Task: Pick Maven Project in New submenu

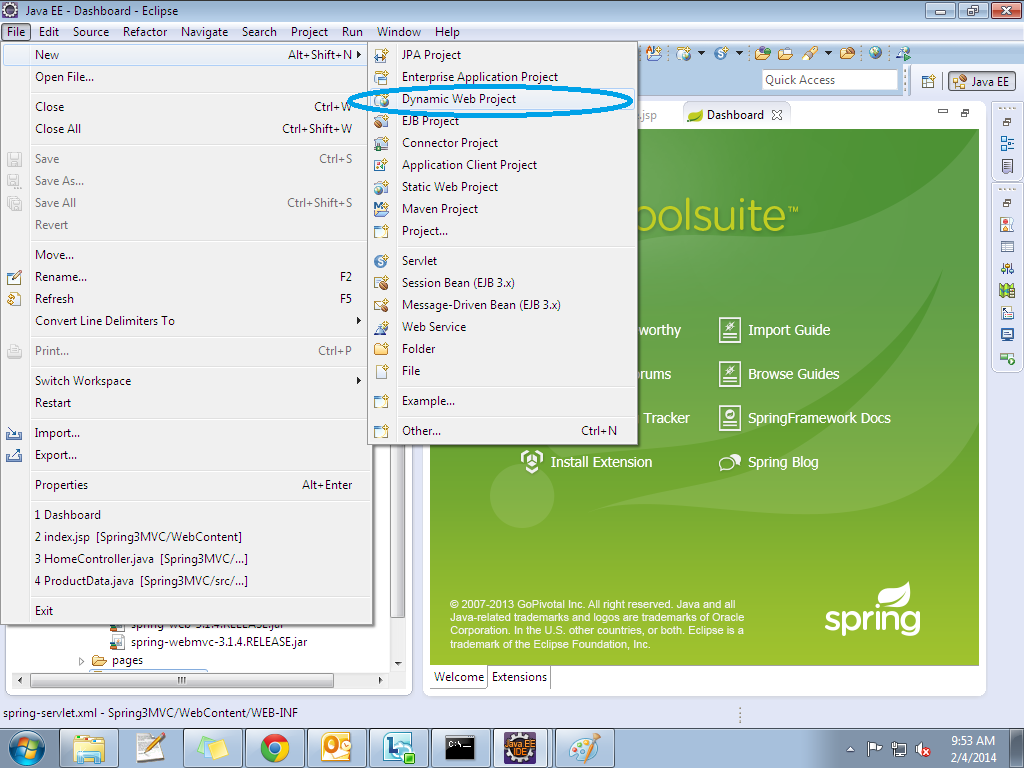Action: coord(502,209)
